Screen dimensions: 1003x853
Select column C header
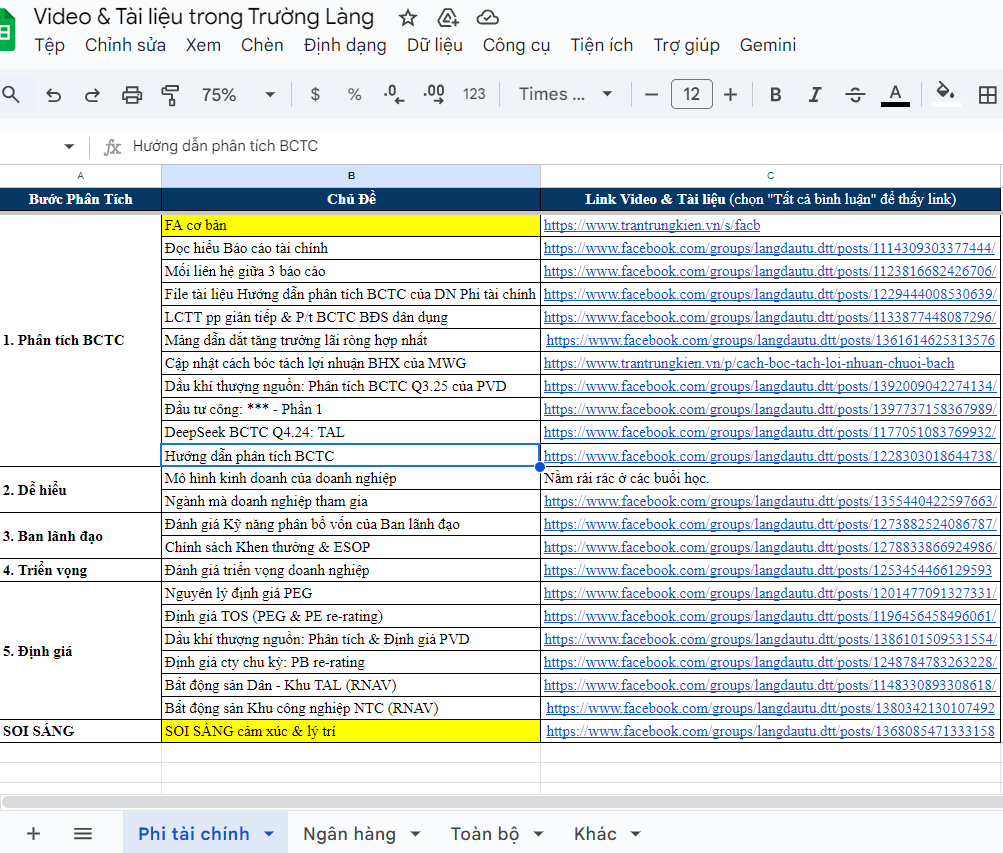(x=770, y=175)
